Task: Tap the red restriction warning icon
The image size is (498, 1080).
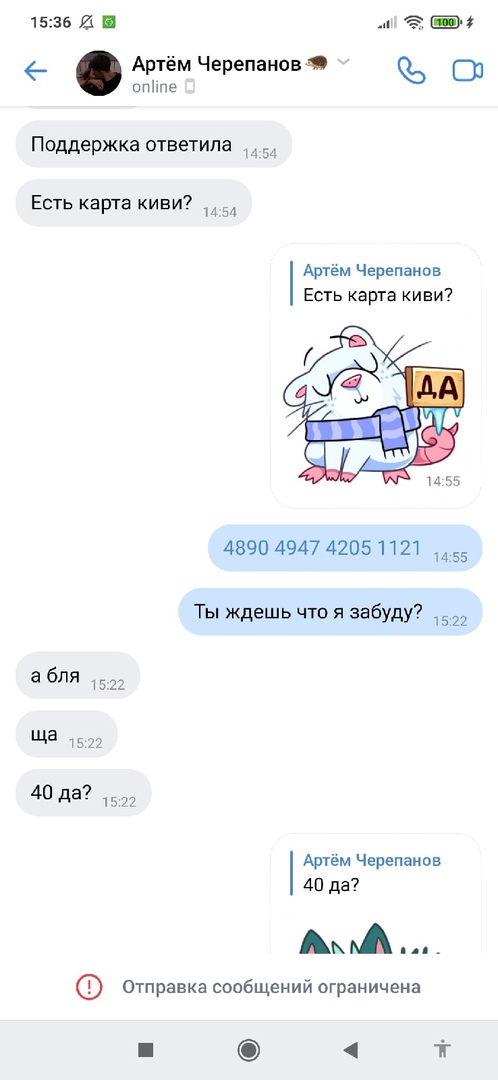Action: point(89,987)
